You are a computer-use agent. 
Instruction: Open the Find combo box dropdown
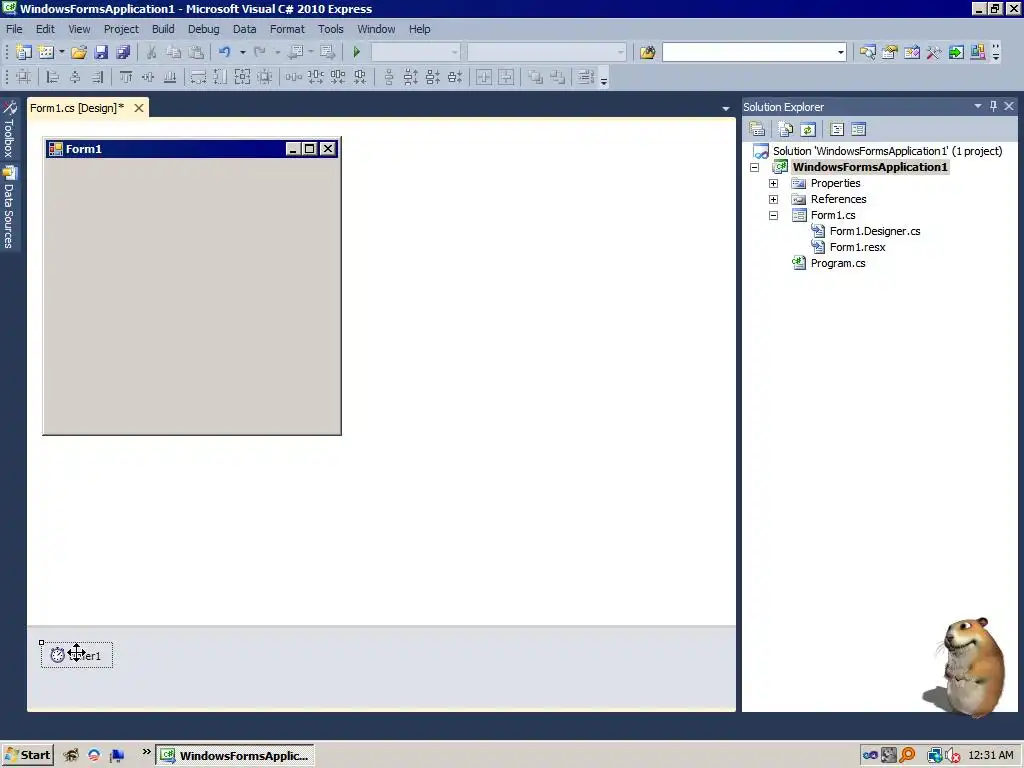[840, 52]
